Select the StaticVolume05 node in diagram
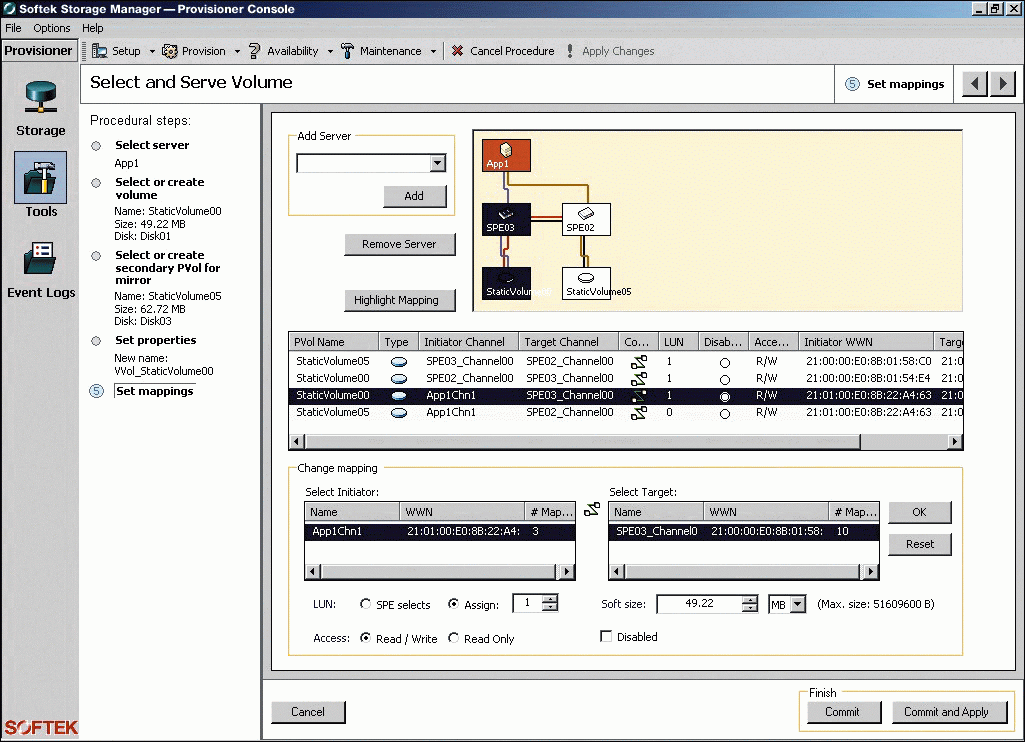 click(x=586, y=283)
